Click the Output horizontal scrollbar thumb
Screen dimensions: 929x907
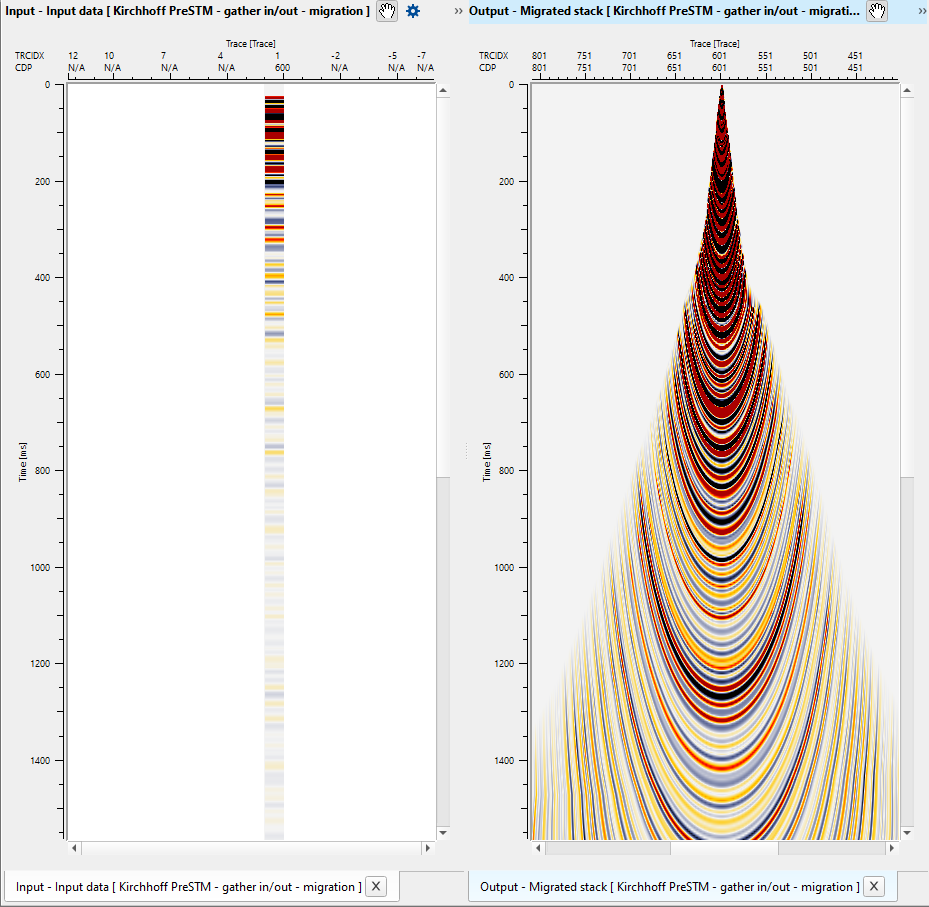724,848
